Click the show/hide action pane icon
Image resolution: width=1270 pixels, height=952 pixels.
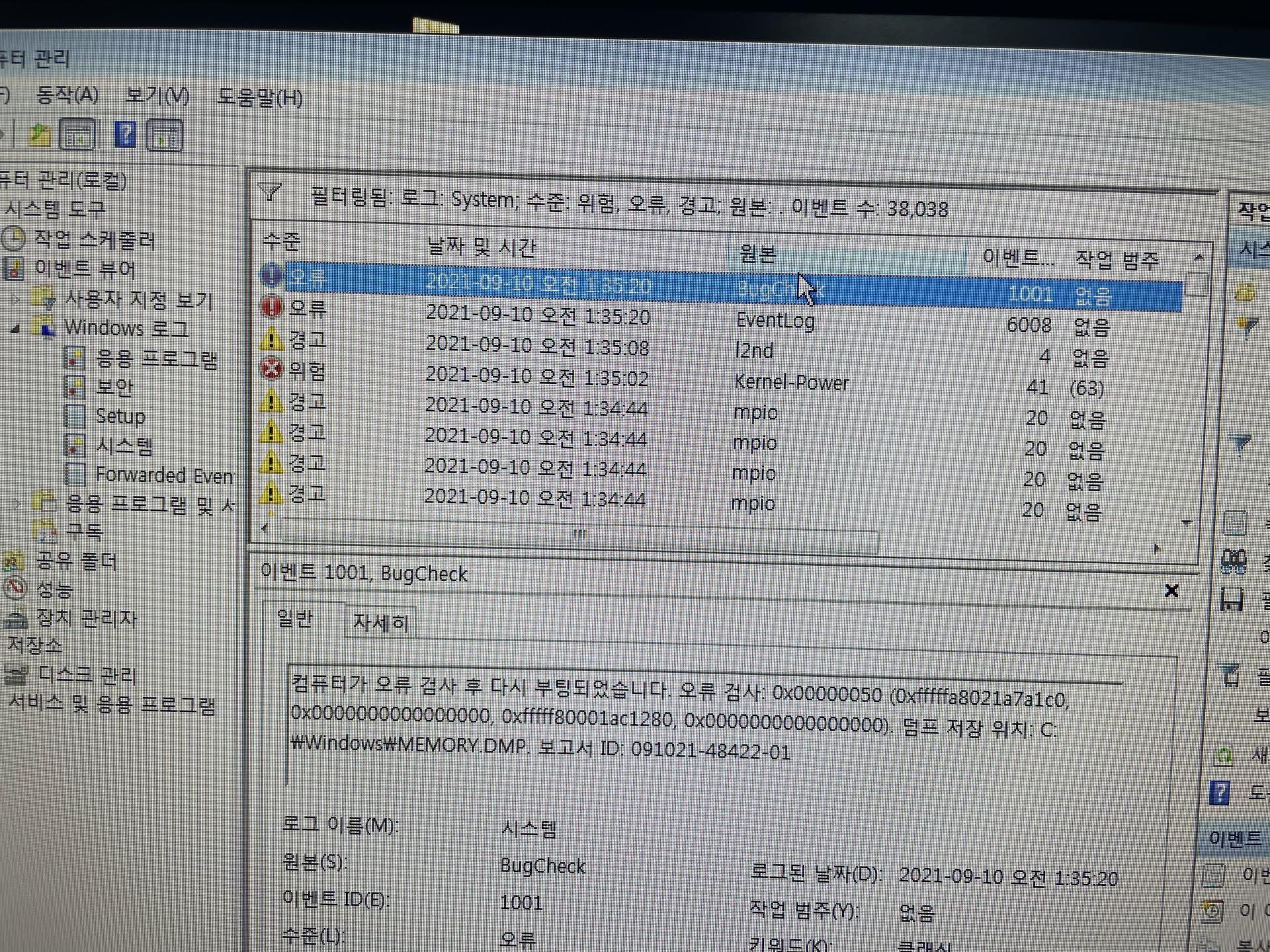click(x=164, y=136)
